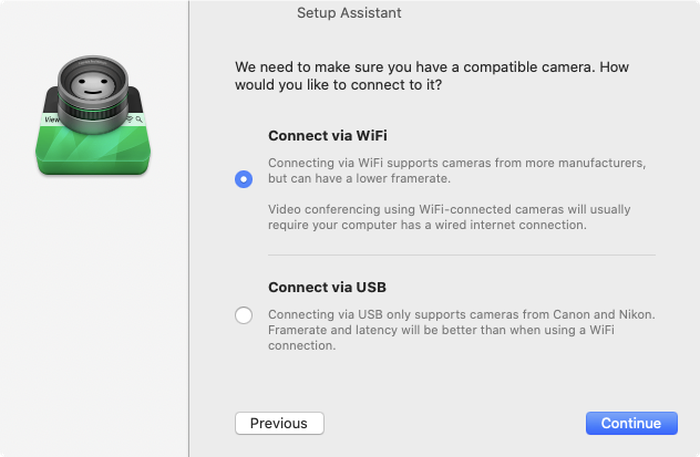Viewport: 700px width, 457px height.
Task: Click the Canon and Nikon USB description
Action: (x=462, y=330)
